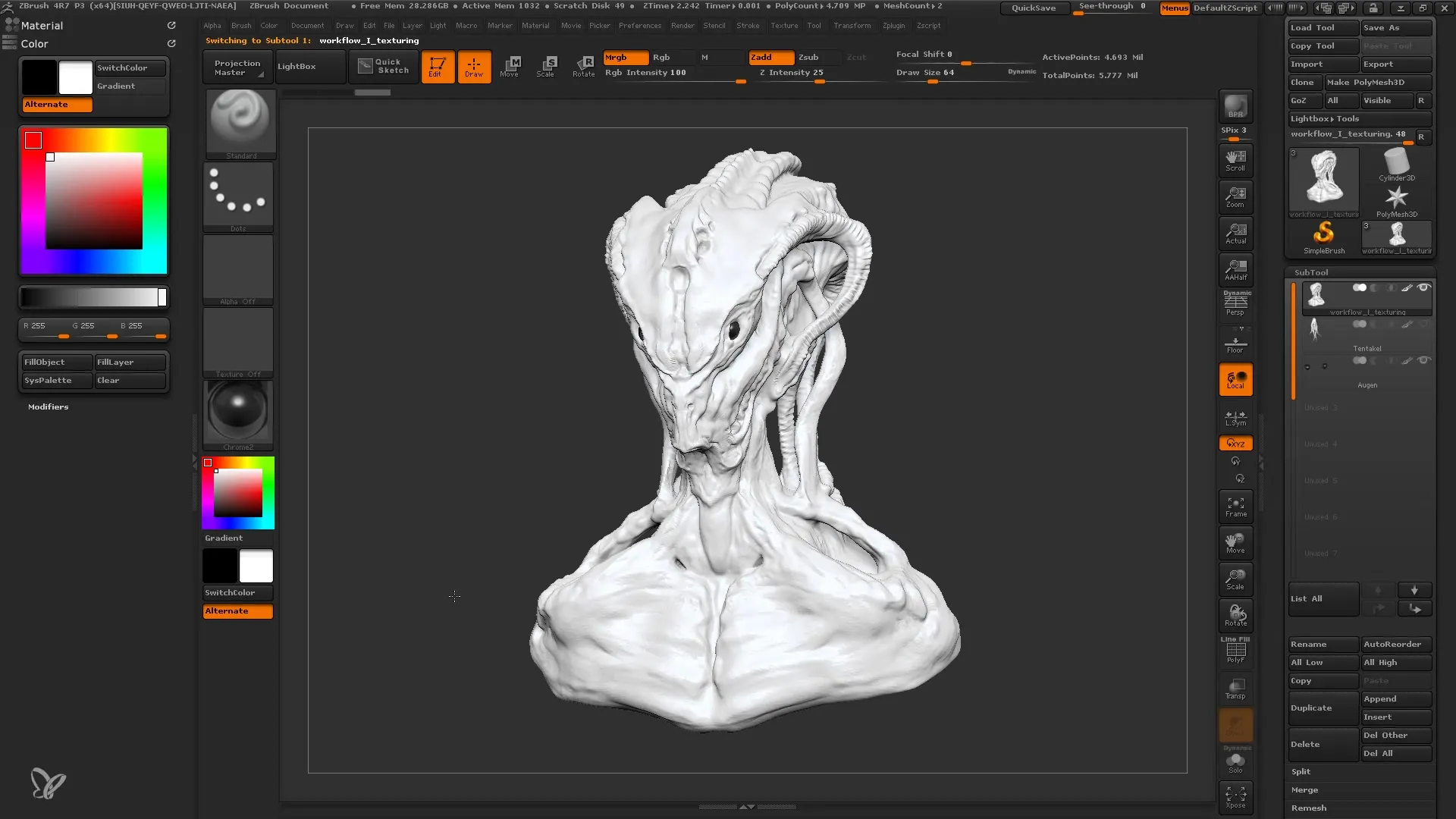Select the top-shelf Move tool

coord(510,67)
